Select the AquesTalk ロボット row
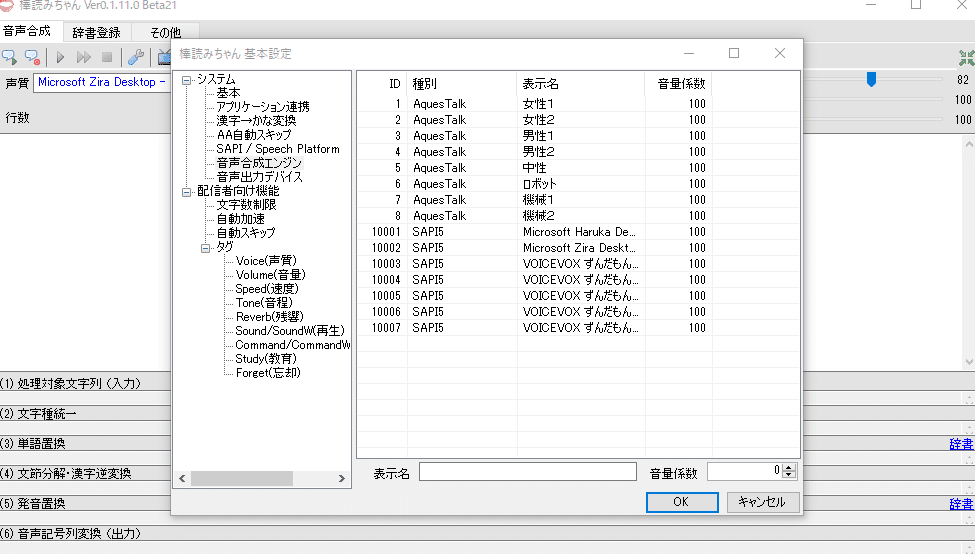The image size is (975, 555). point(535,184)
